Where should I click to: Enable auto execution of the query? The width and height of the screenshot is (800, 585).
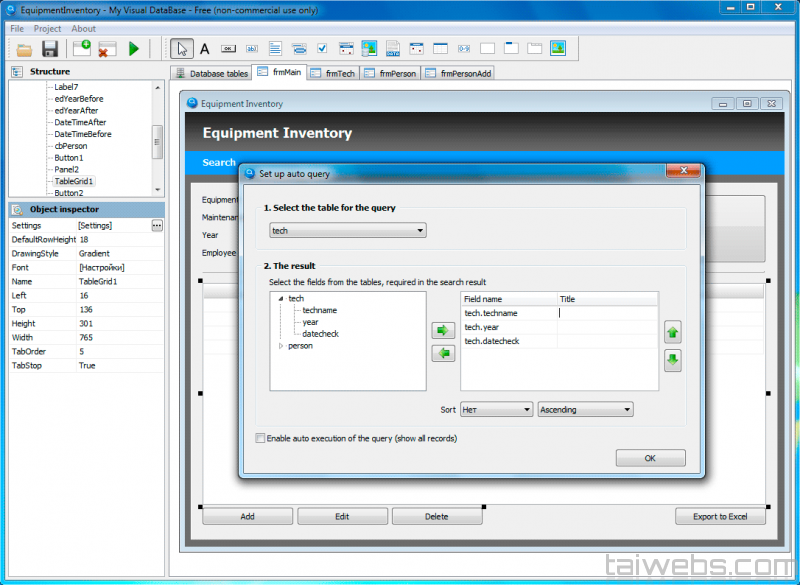tap(261, 438)
